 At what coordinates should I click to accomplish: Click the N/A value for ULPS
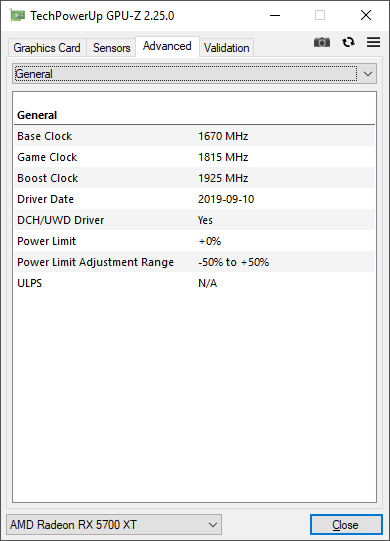[x=207, y=283]
